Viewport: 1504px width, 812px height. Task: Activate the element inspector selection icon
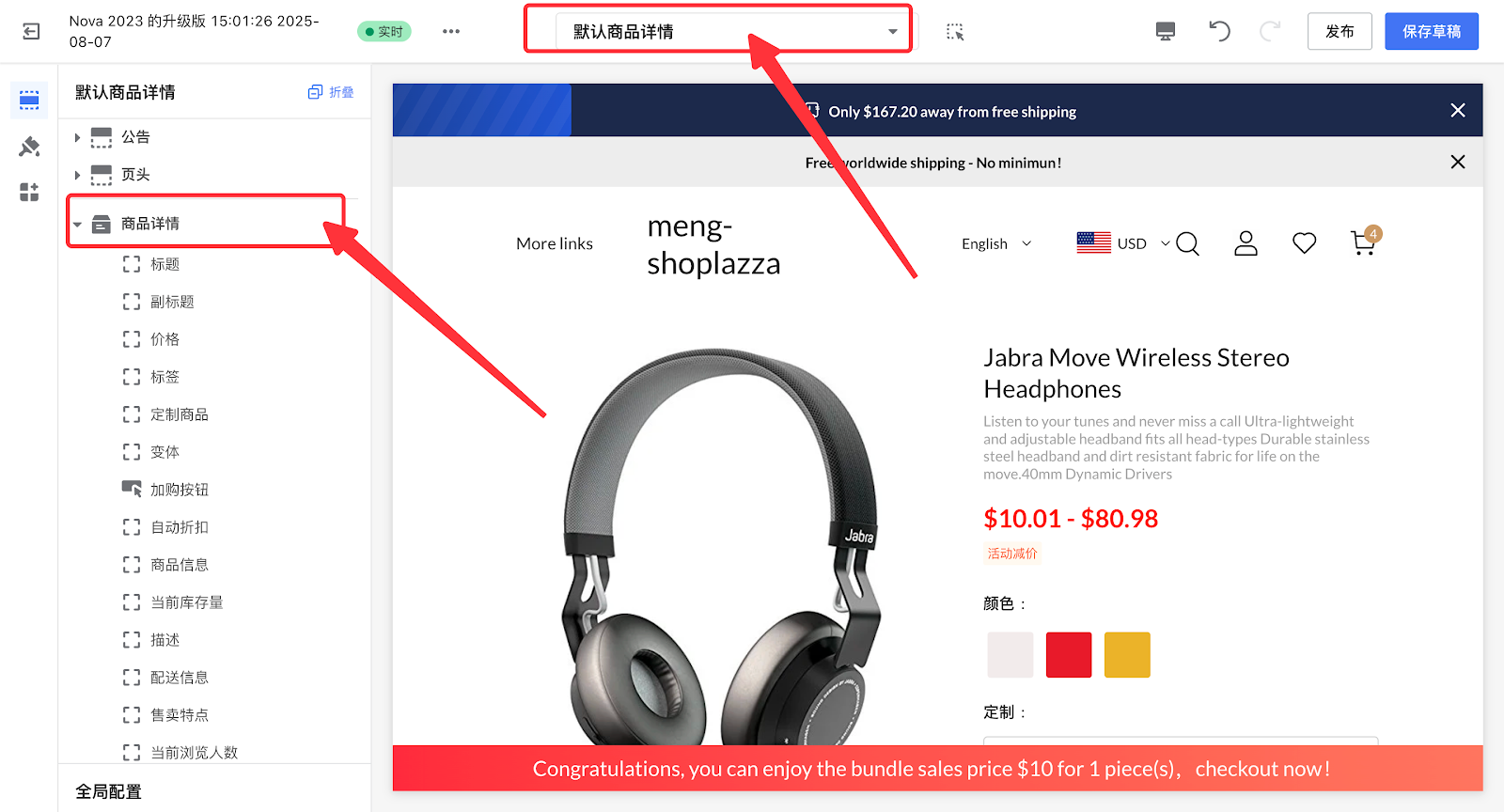tap(955, 32)
